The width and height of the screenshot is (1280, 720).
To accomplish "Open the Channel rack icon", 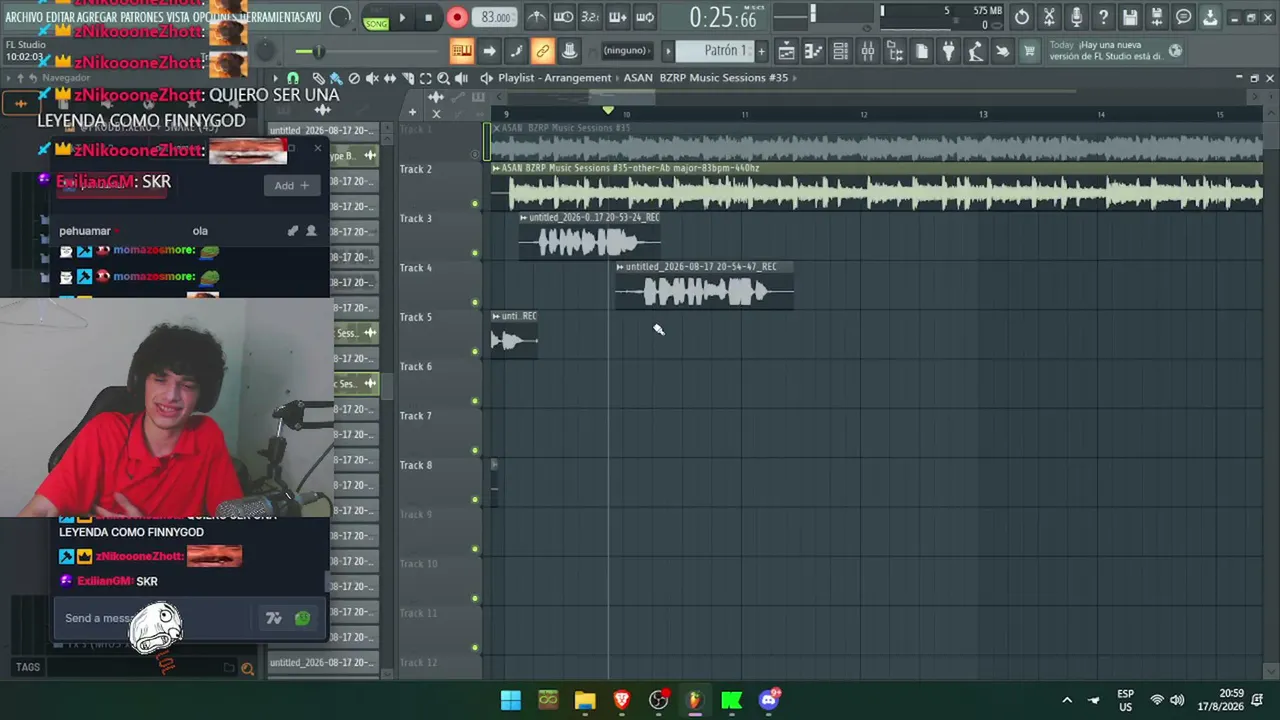I will click(841, 51).
